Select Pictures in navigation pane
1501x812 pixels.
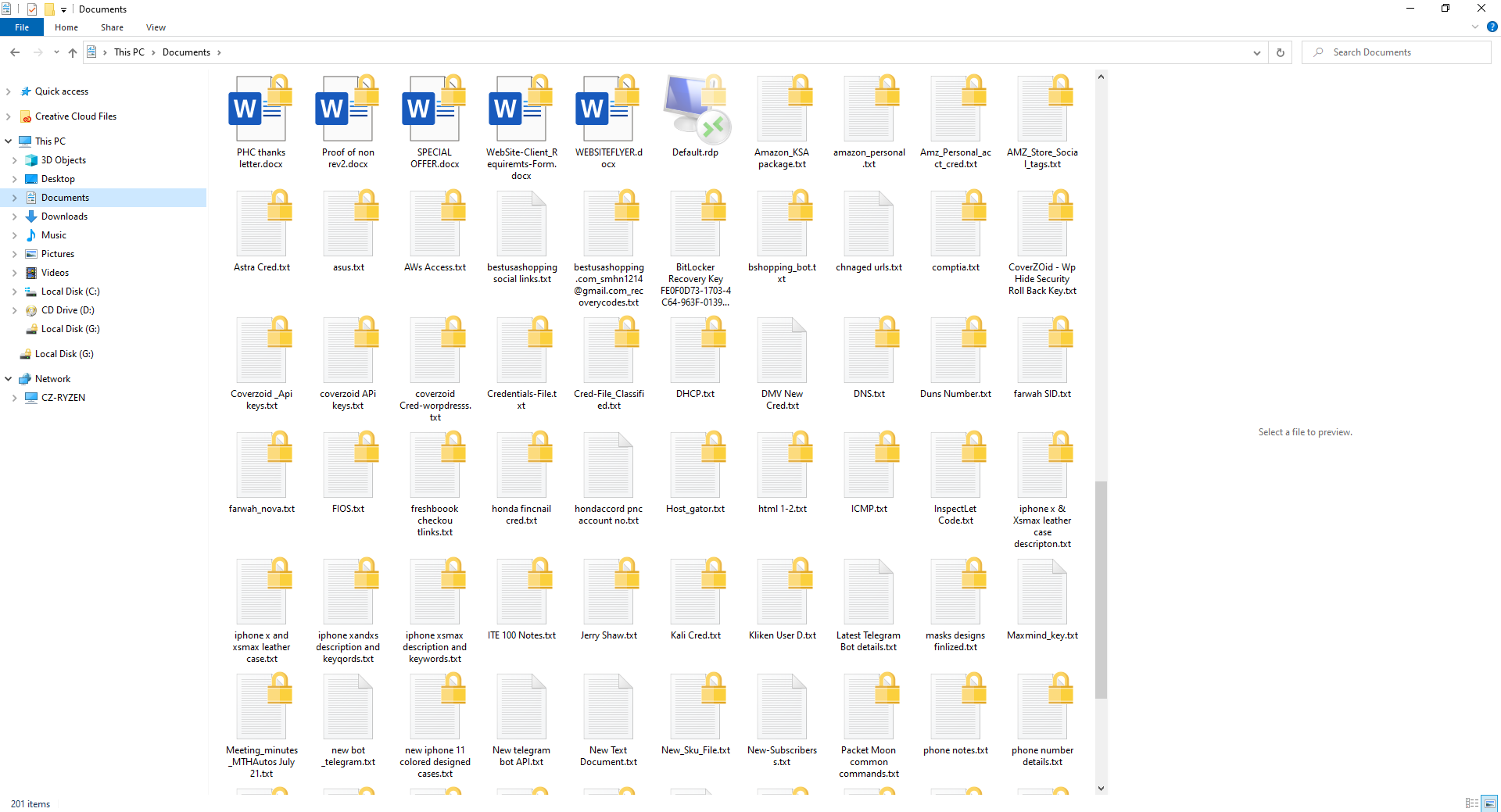tap(58, 254)
